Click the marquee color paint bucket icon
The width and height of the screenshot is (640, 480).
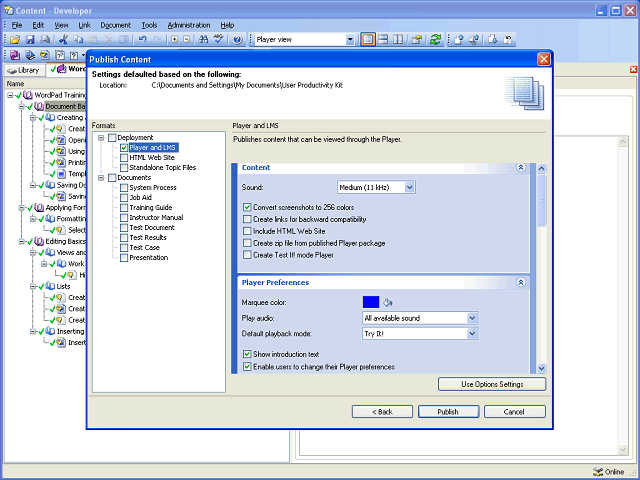click(388, 302)
